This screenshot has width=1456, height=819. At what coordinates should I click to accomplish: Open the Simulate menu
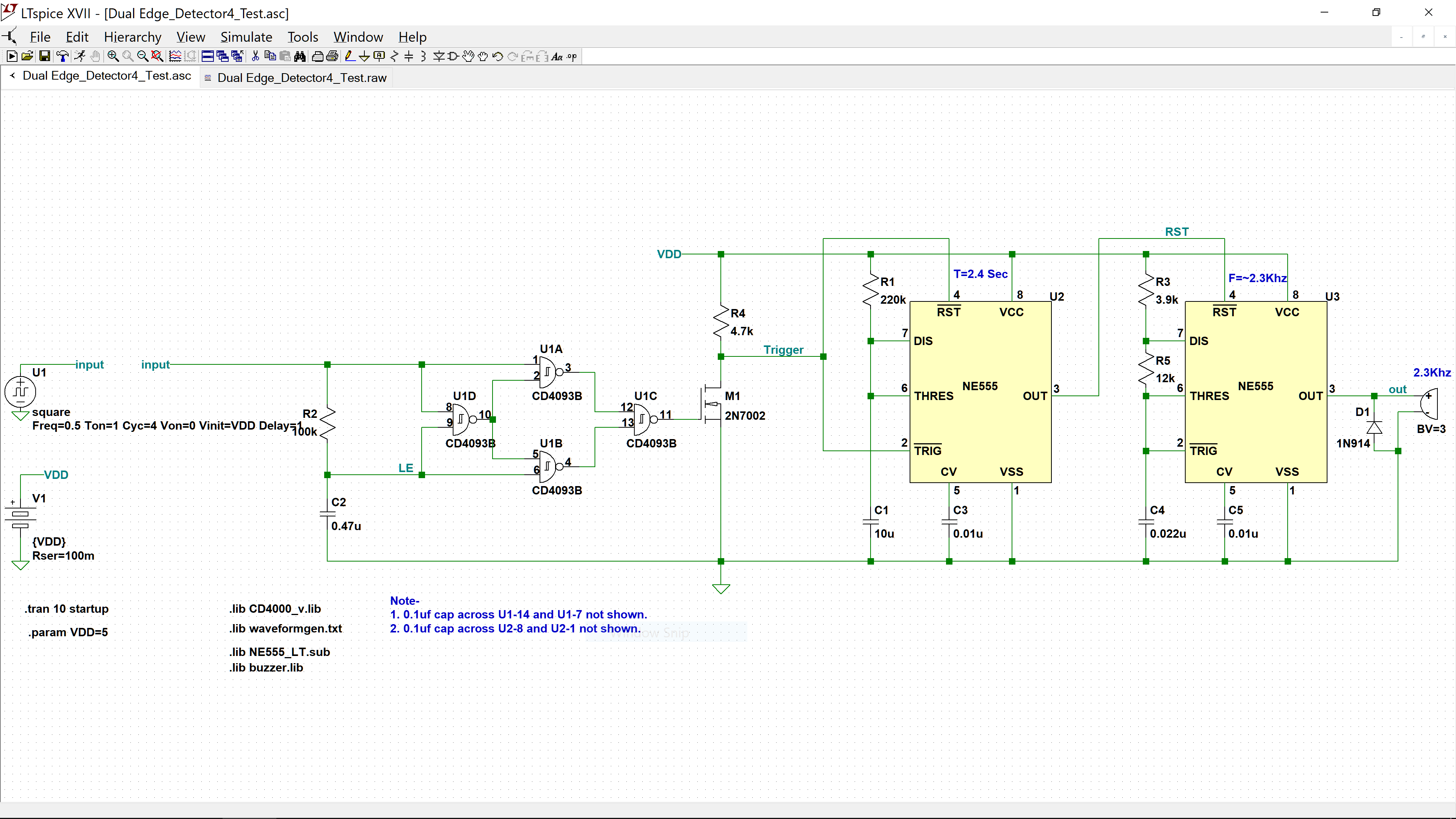tap(246, 37)
